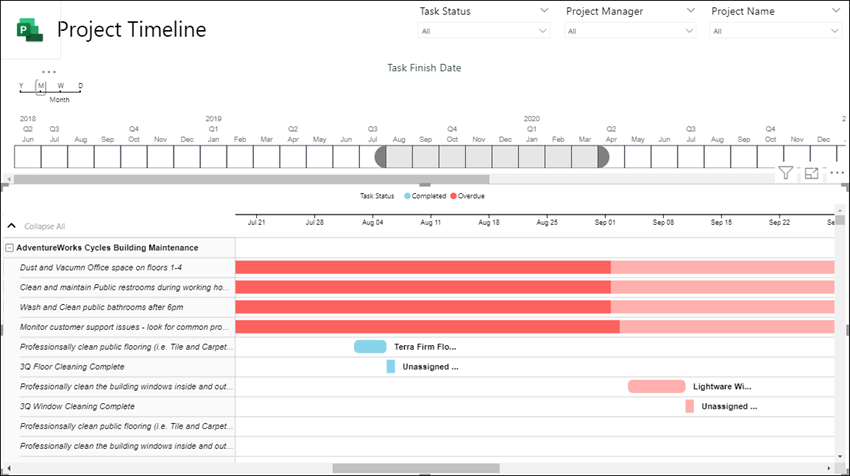Viewport: 850px width, 476px height.
Task: Click the pink Lightware window cleaning bar
Action: coord(656,386)
